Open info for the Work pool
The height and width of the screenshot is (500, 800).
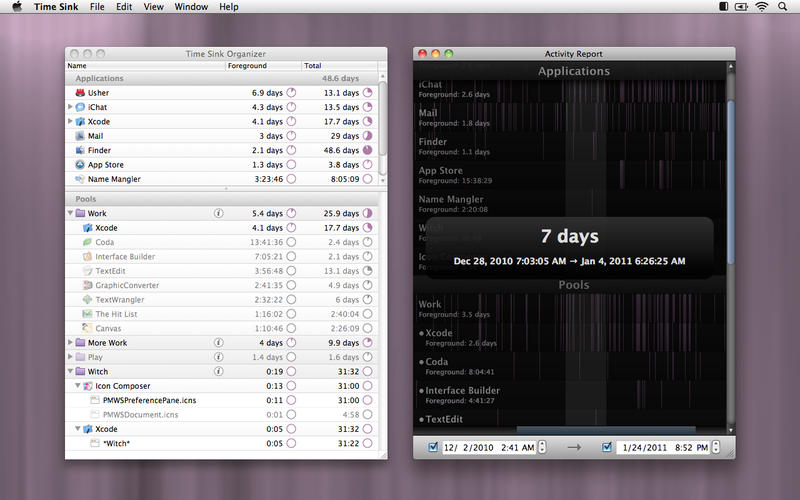coord(218,213)
